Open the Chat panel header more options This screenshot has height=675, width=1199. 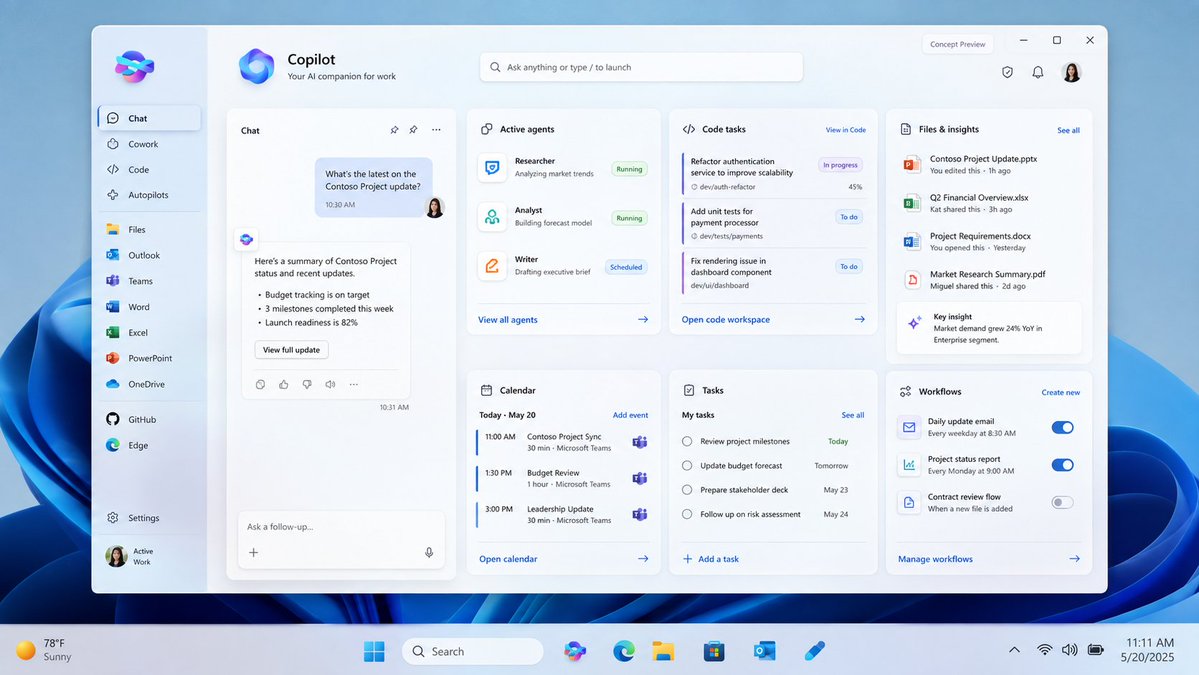point(436,130)
